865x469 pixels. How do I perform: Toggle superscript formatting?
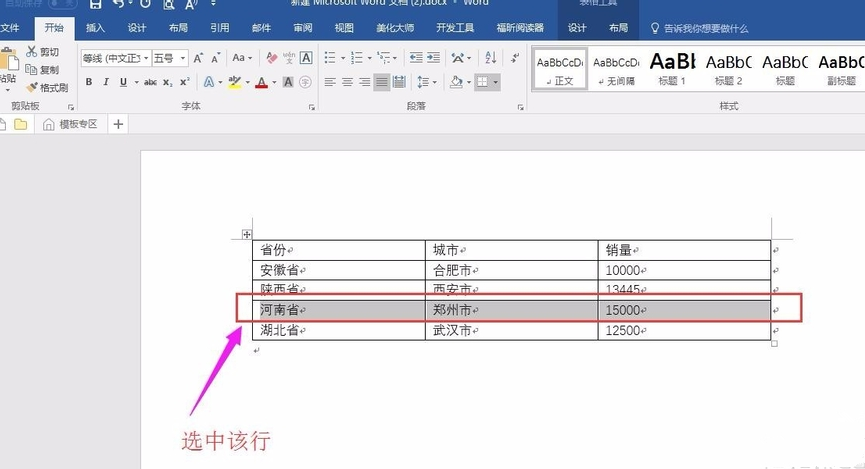[185, 82]
